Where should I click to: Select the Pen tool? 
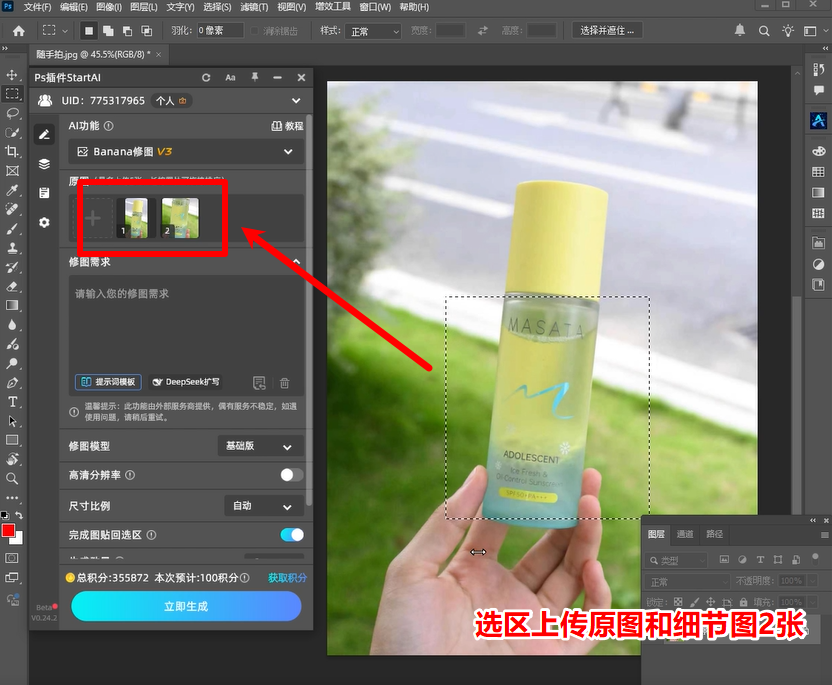click(x=12, y=383)
